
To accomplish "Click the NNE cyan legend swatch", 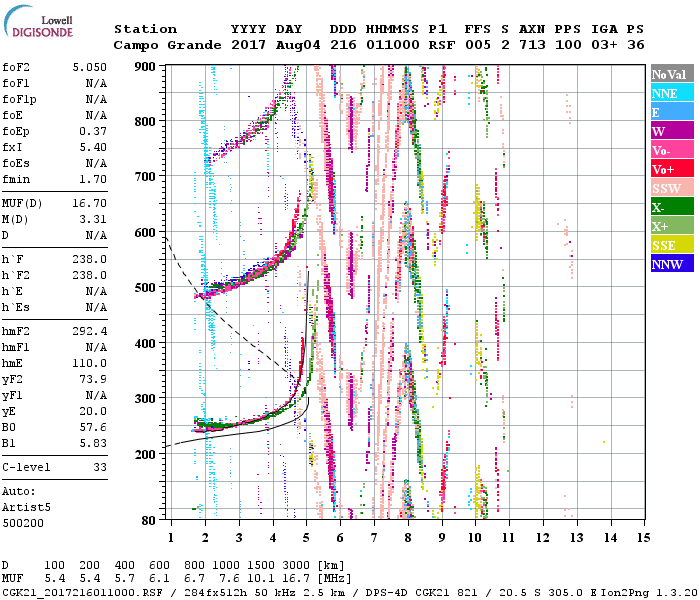I will click(671, 94).
